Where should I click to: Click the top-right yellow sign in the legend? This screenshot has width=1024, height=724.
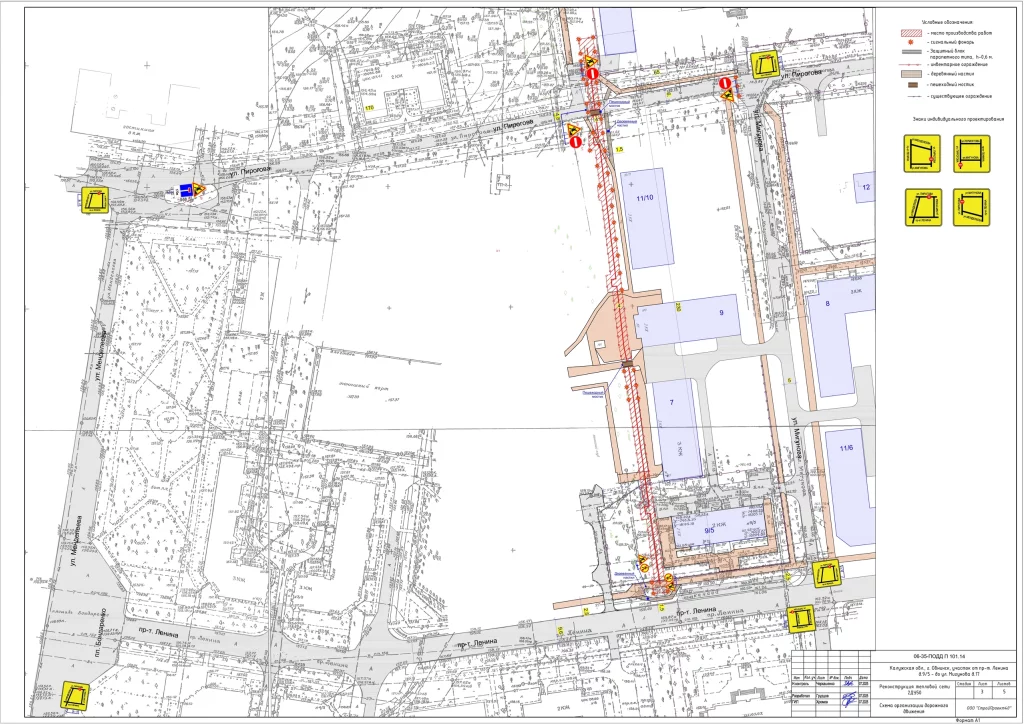pos(971,154)
